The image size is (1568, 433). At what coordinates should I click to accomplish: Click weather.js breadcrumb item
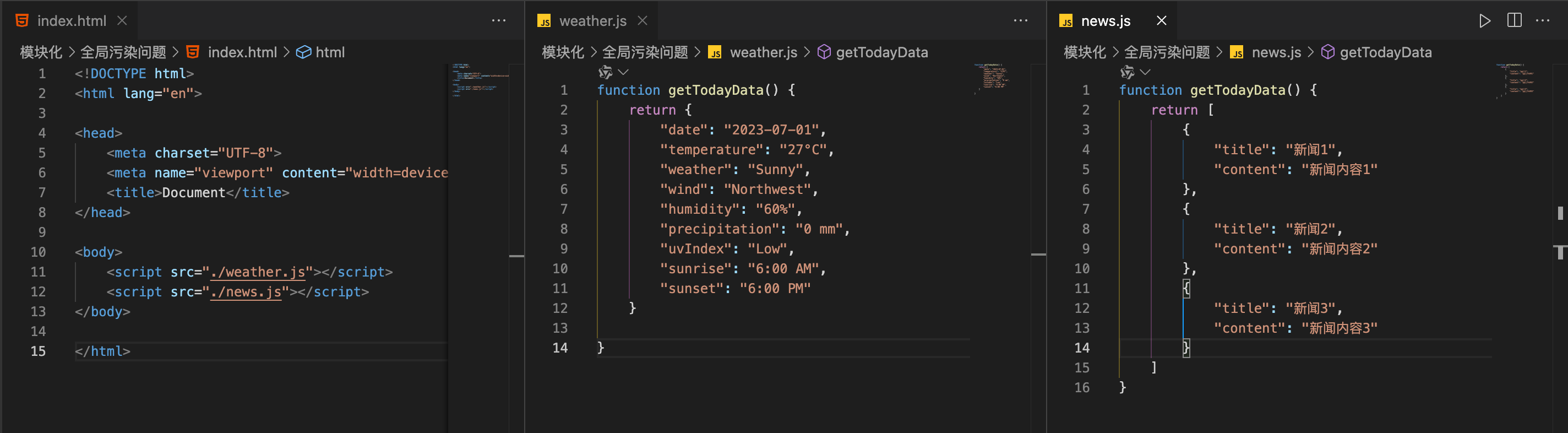763,52
